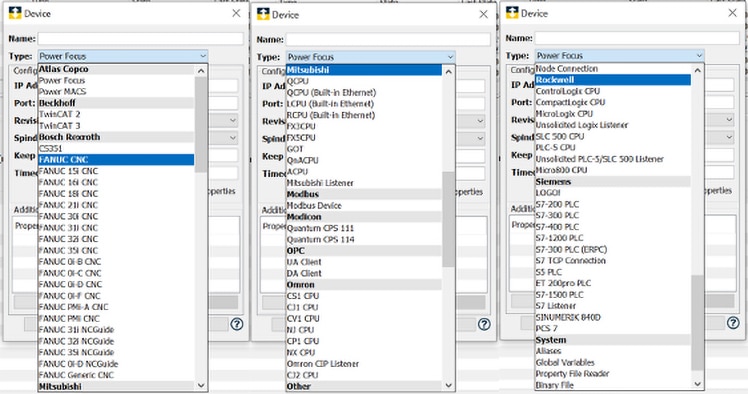Viewport: 748px width, 394px height.
Task: Click scroll up arrow in middle dropdown list
Action: [448, 72]
